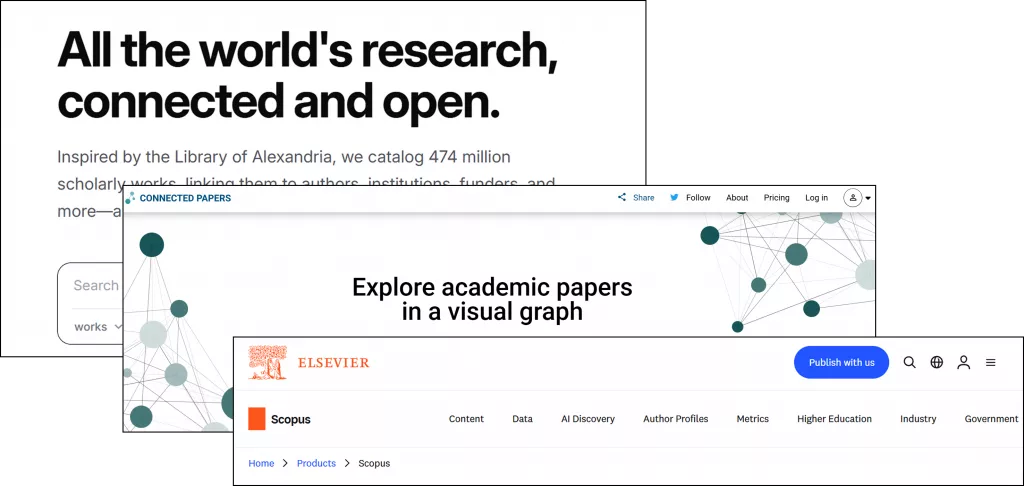
Task: Open Author Profiles menu item
Action: tap(675, 419)
